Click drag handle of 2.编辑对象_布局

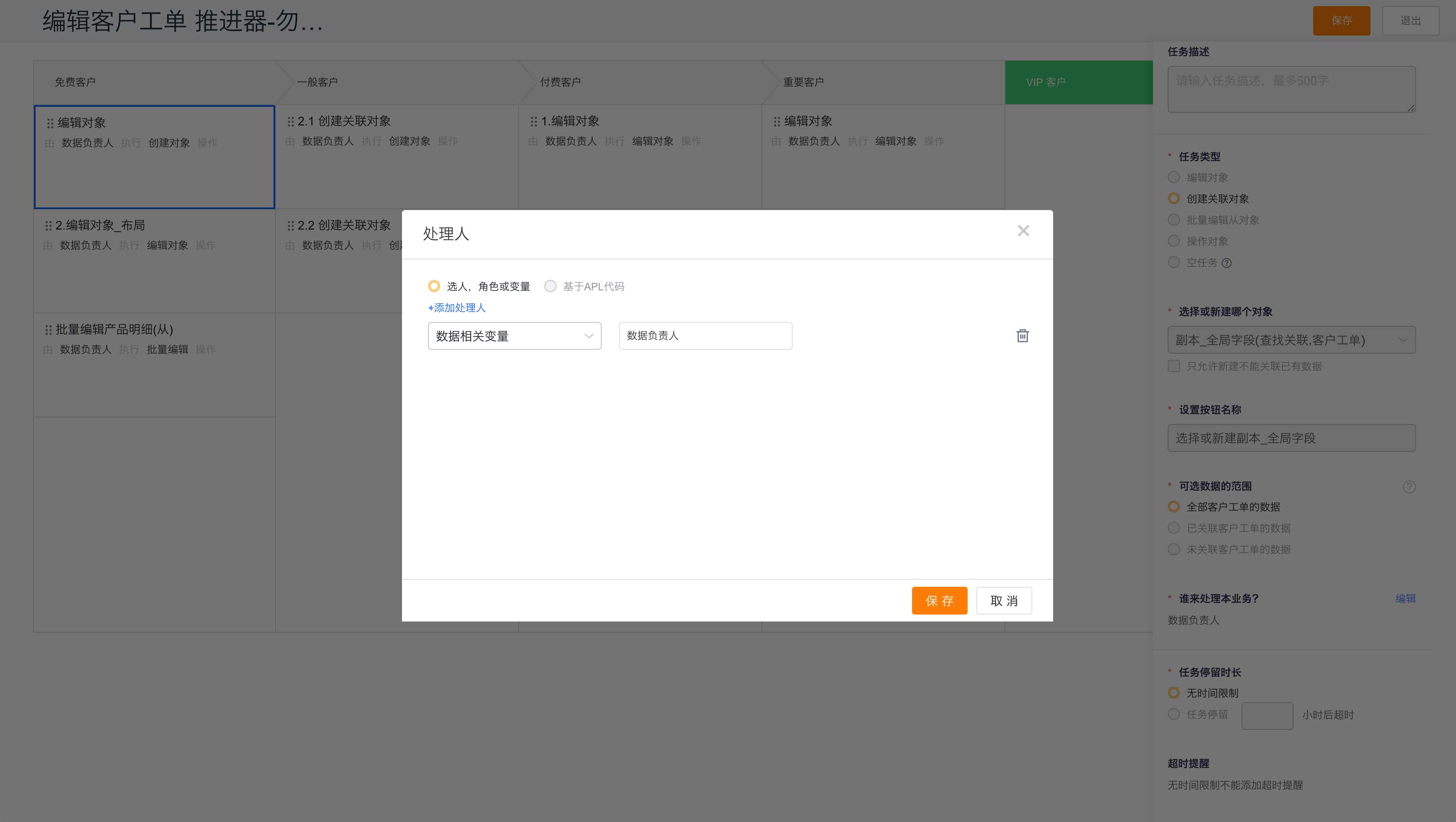(48, 225)
